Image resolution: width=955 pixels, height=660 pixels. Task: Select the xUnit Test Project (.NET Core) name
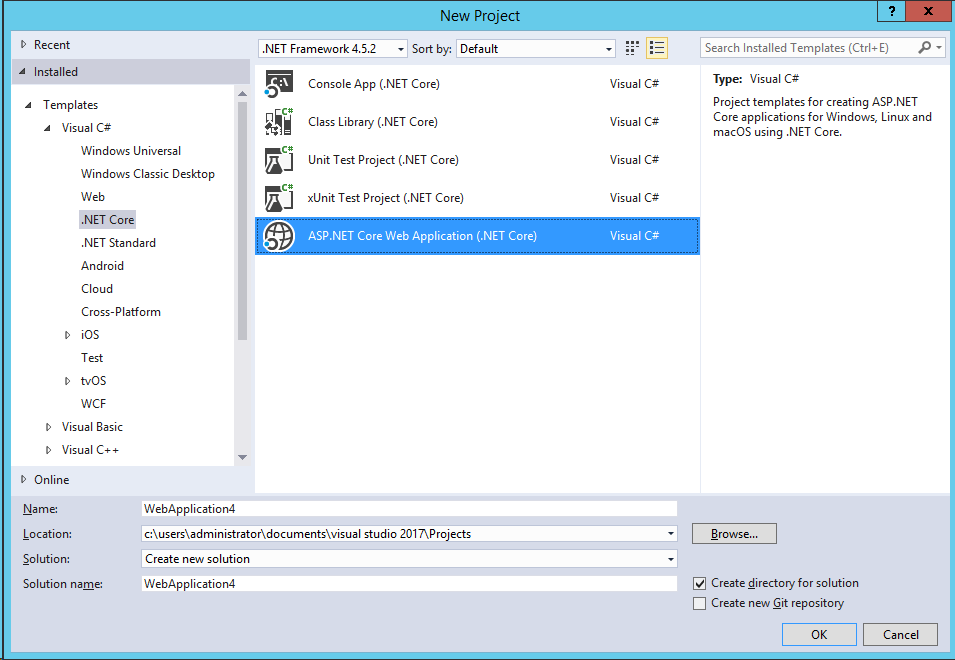(386, 198)
